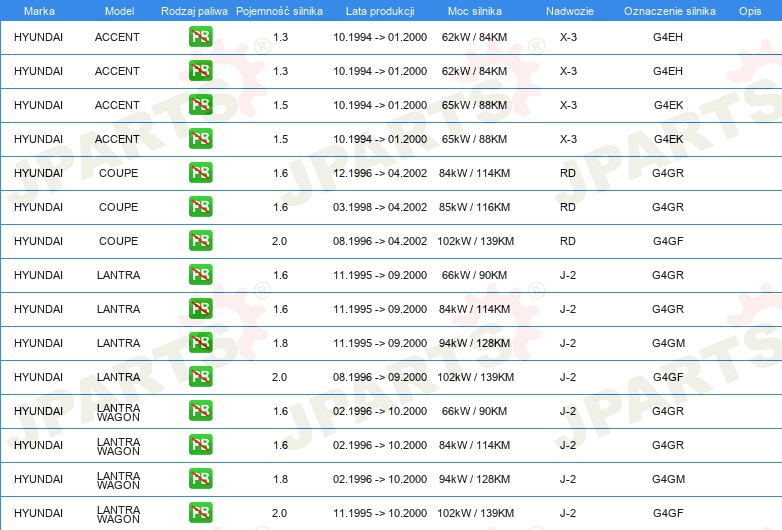This screenshot has width=782, height=530.
Task: Click COUPE model in the 2.0 row
Action: coord(118,241)
